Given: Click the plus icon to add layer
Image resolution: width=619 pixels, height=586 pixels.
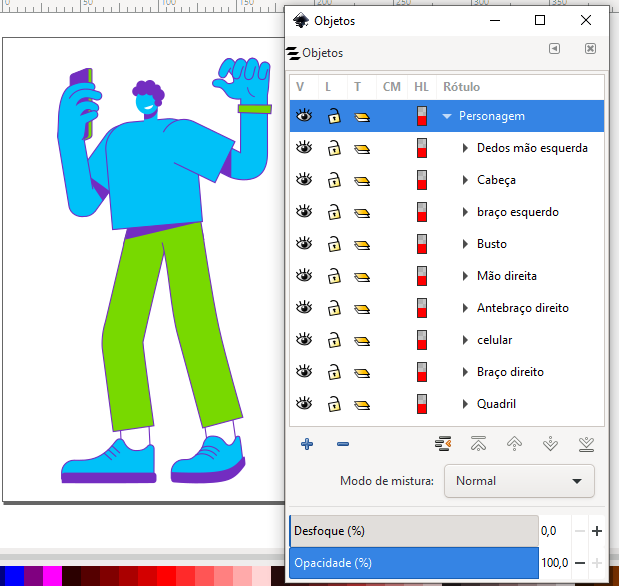Looking at the screenshot, I should (307, 444).
